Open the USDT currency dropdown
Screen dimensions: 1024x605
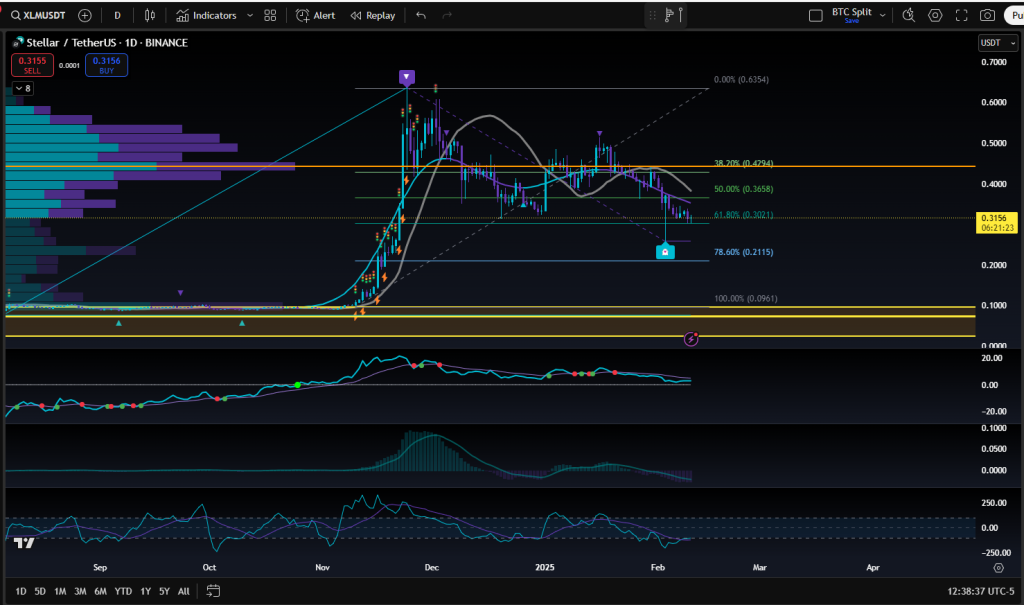coord(997,42)
